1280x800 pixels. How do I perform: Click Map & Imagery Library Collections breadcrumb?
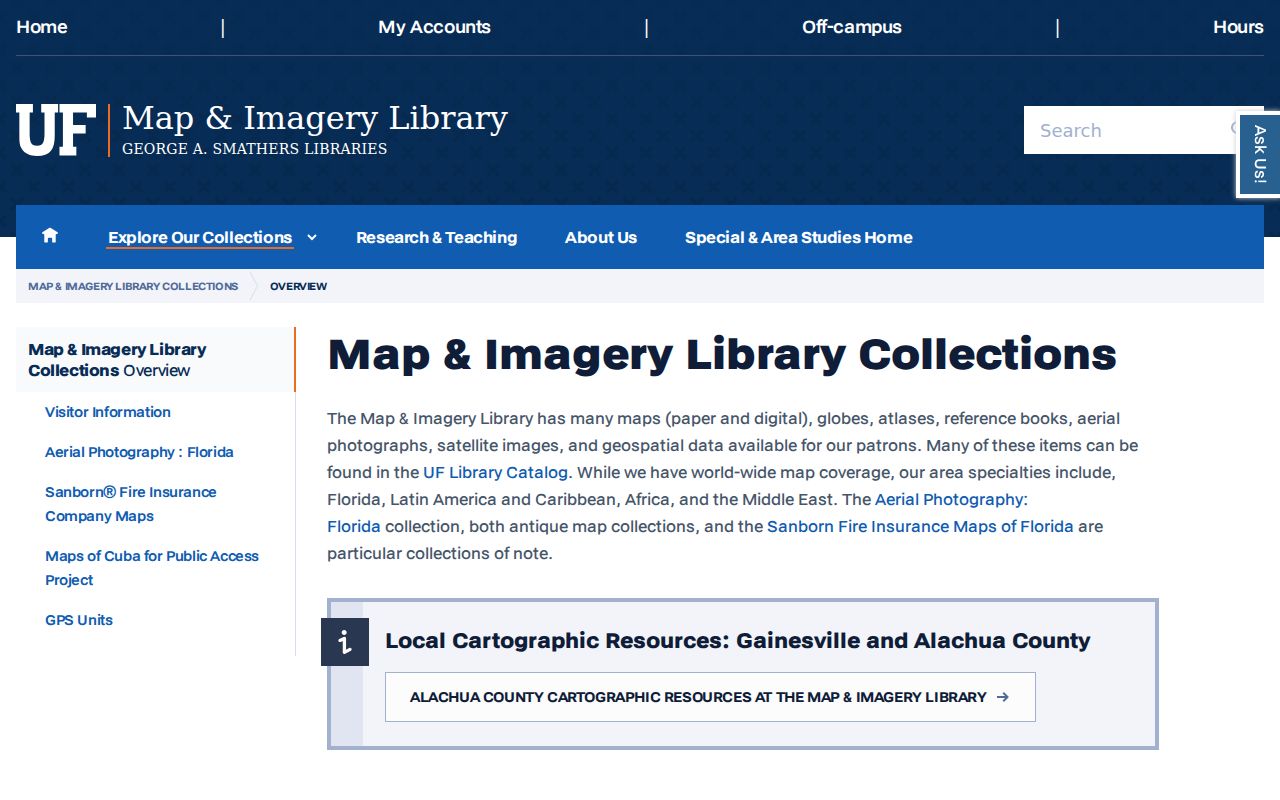pos(133,286)
